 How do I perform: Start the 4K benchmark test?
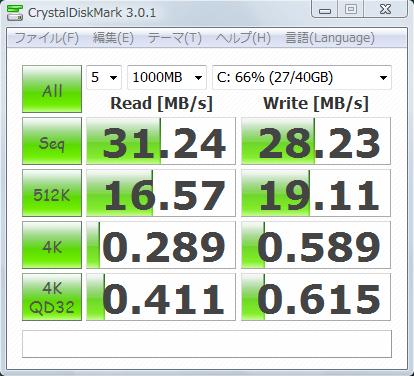pyautogui.click(x=52, y=245)
